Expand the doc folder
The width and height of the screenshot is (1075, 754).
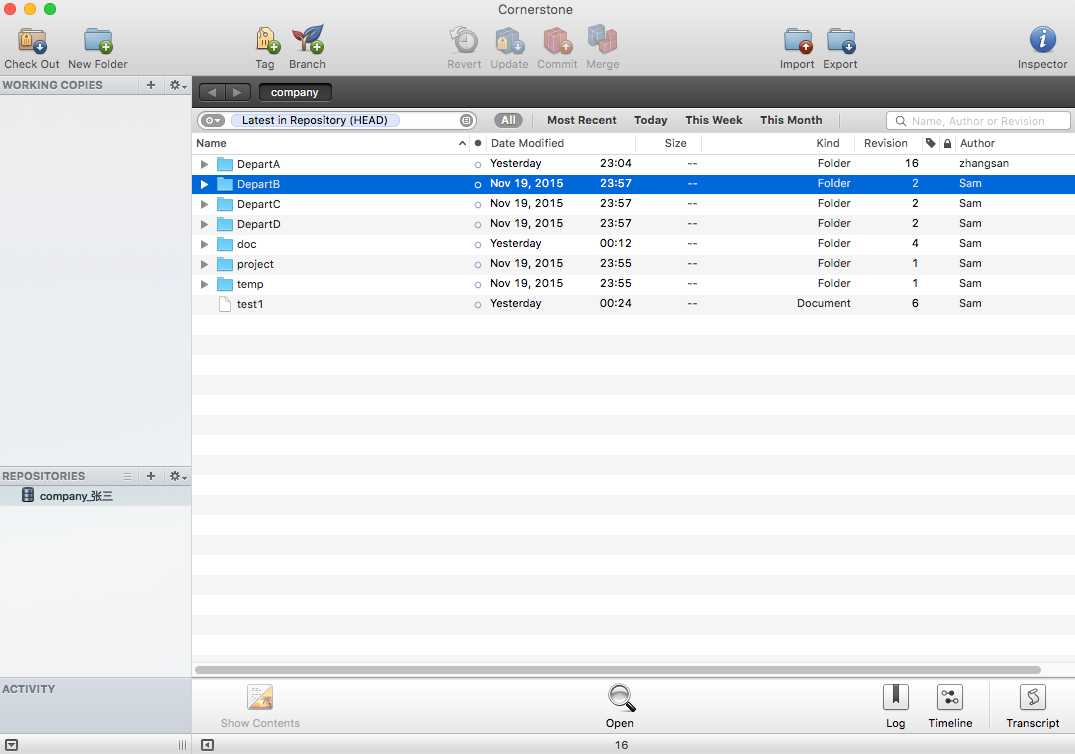[x=204, y=244]
